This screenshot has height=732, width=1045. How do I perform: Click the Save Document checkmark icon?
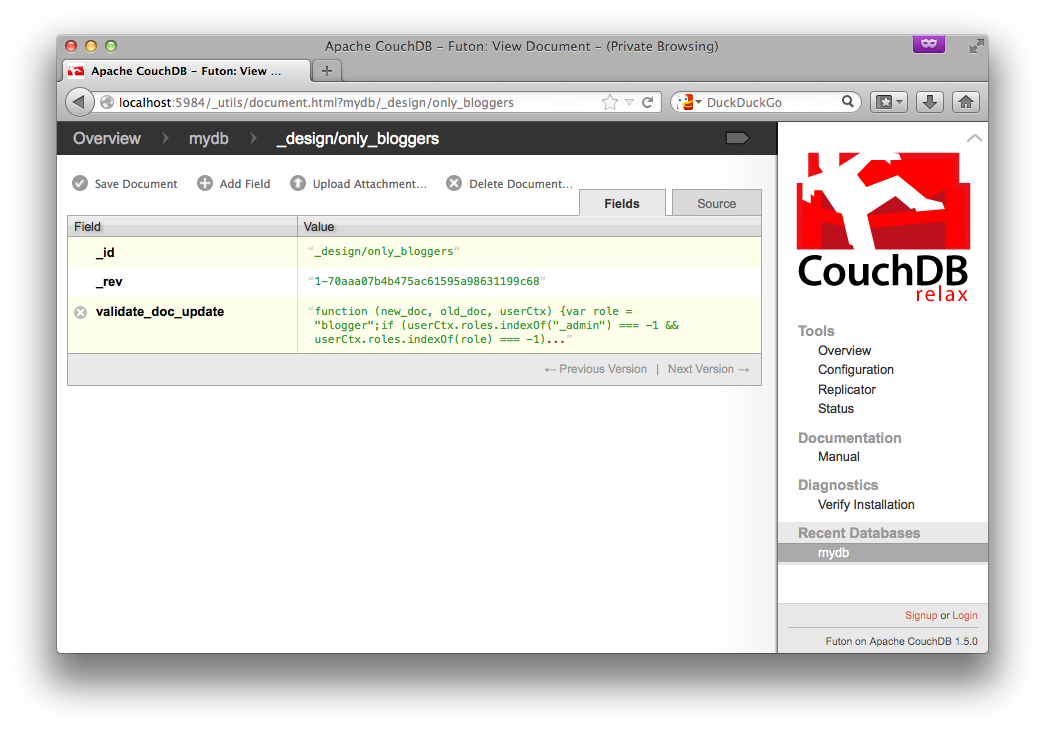(80, 183)
